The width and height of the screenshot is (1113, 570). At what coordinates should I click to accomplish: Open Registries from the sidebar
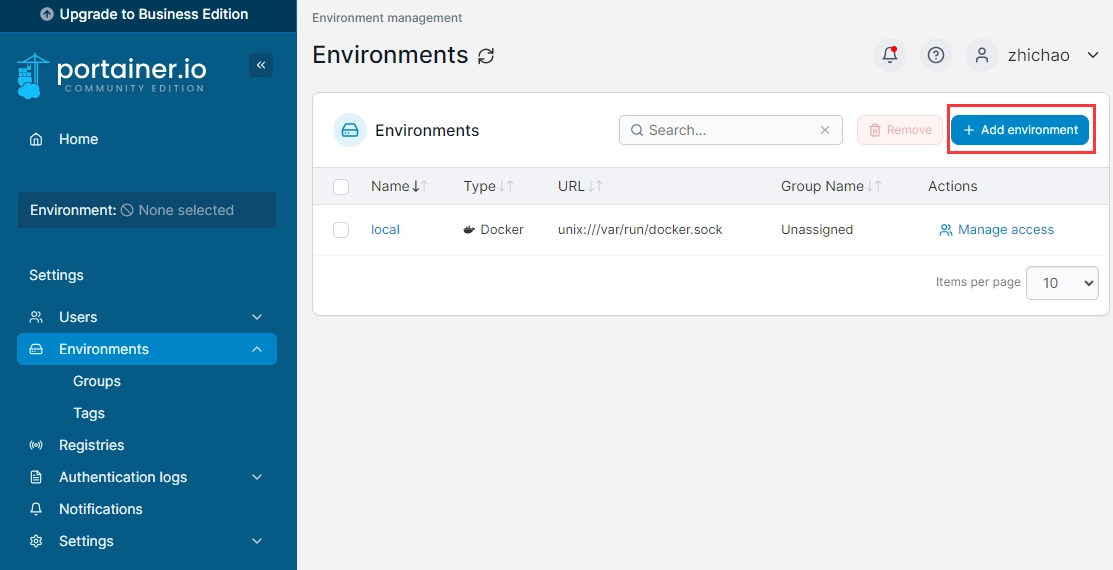91,445
